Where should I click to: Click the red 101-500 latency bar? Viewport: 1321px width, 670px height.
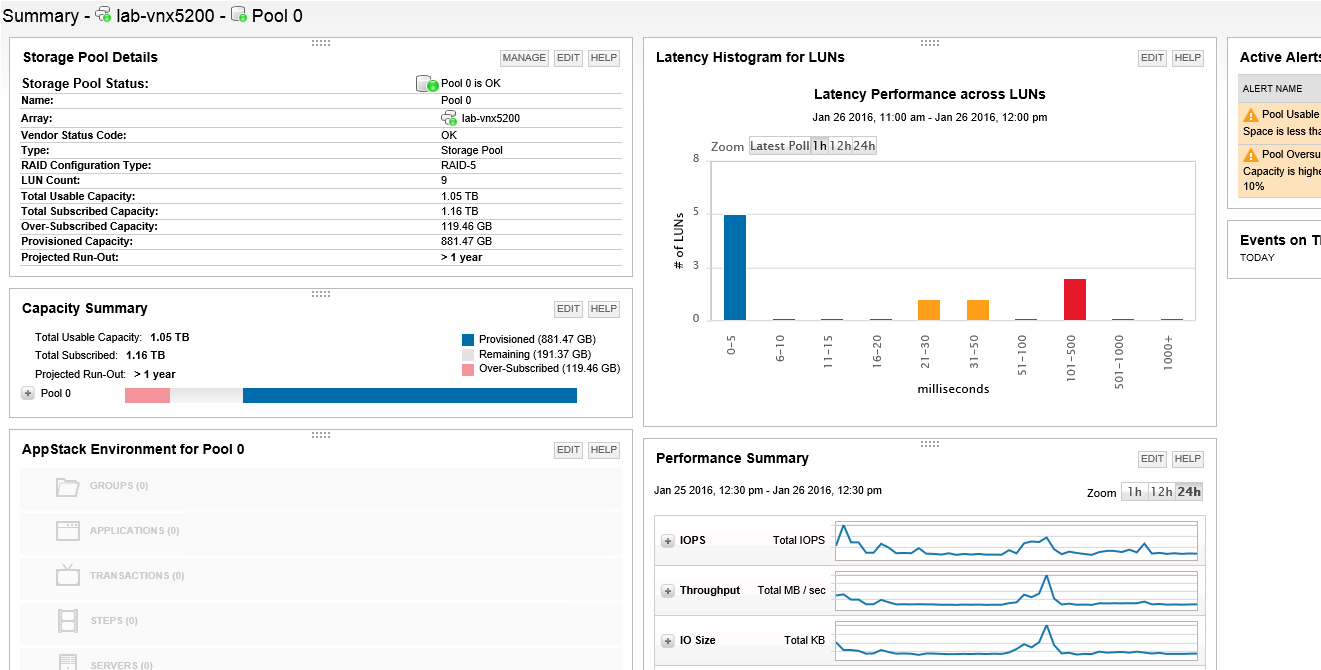pyautogui.click(x=1075, y=299)
